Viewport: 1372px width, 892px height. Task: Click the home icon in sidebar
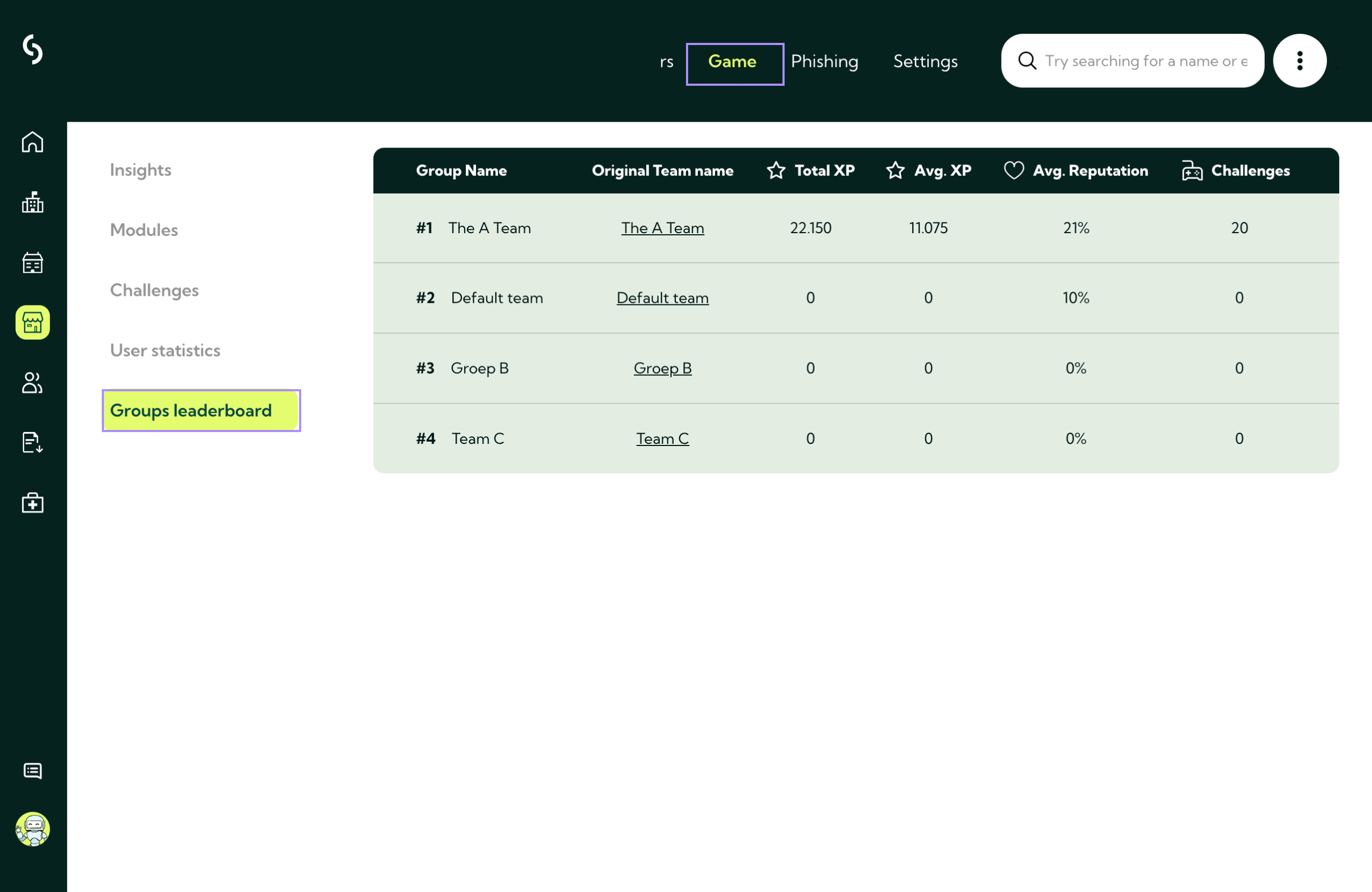[x=32, y=142]
